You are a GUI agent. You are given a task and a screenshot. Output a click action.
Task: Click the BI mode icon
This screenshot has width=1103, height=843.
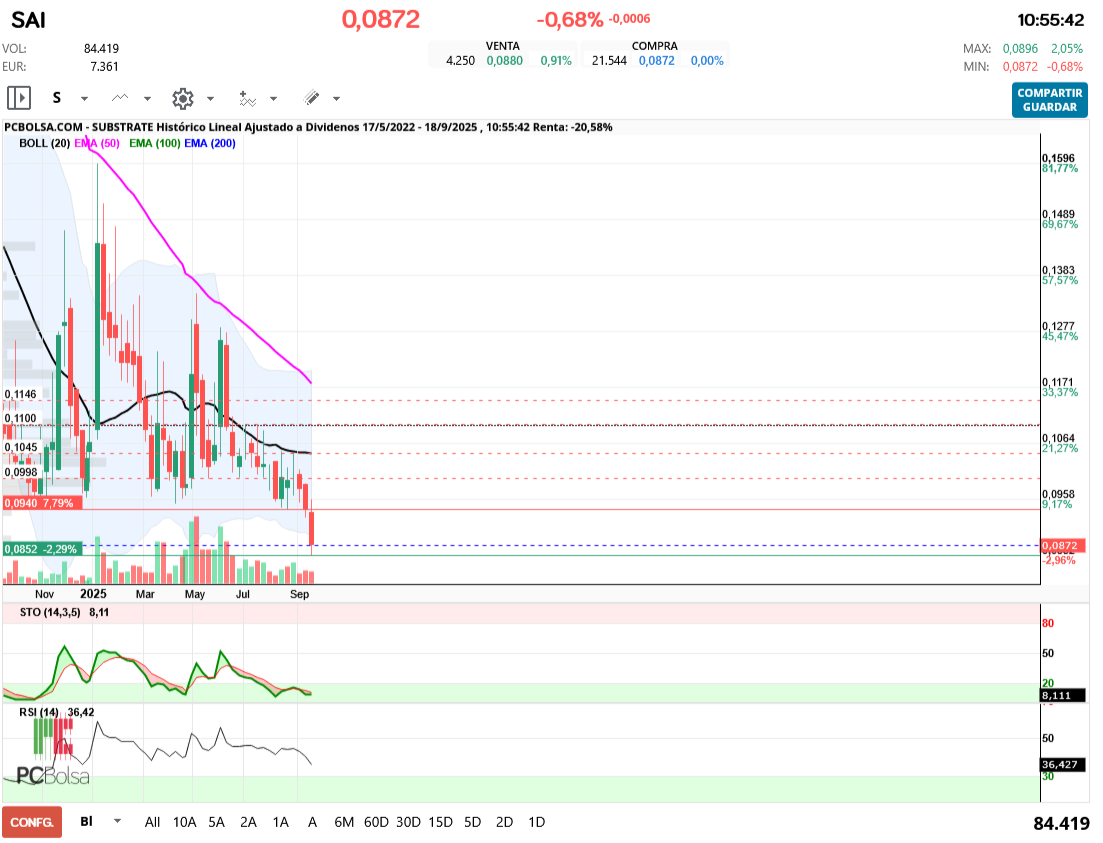click(x=87, y=822)
